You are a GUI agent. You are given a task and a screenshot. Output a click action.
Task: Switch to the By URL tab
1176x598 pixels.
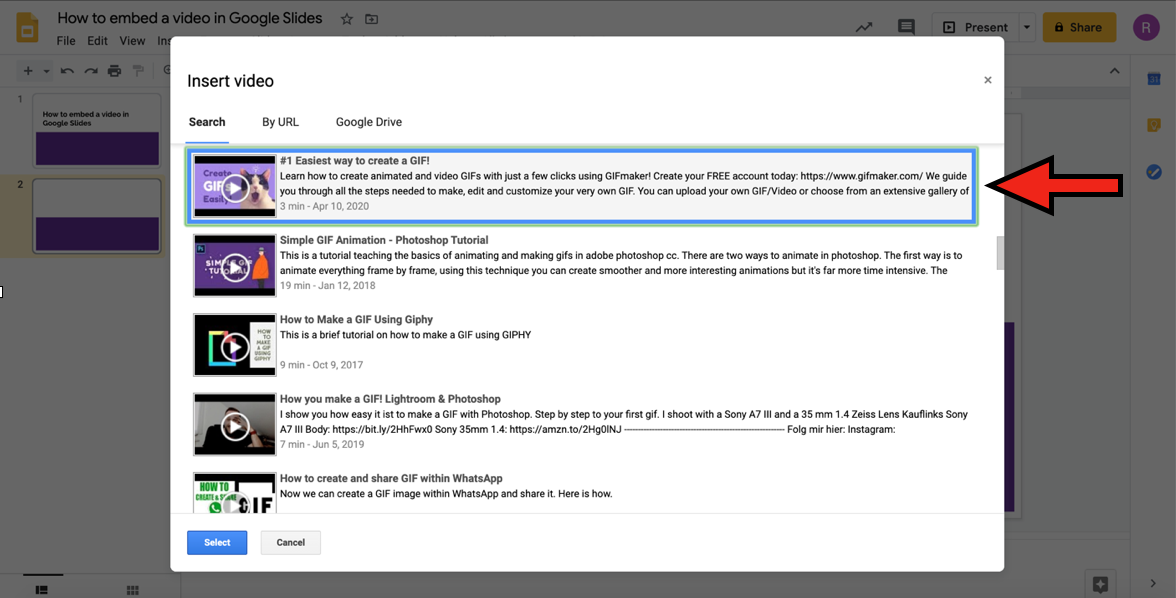coord(280,122)
